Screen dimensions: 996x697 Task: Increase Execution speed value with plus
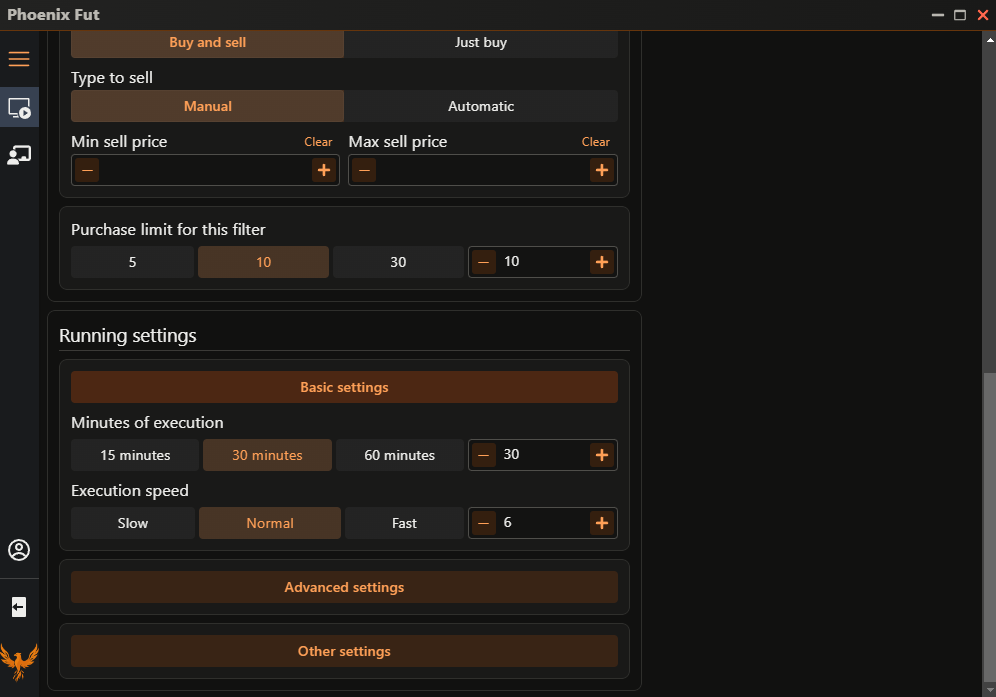601,523
